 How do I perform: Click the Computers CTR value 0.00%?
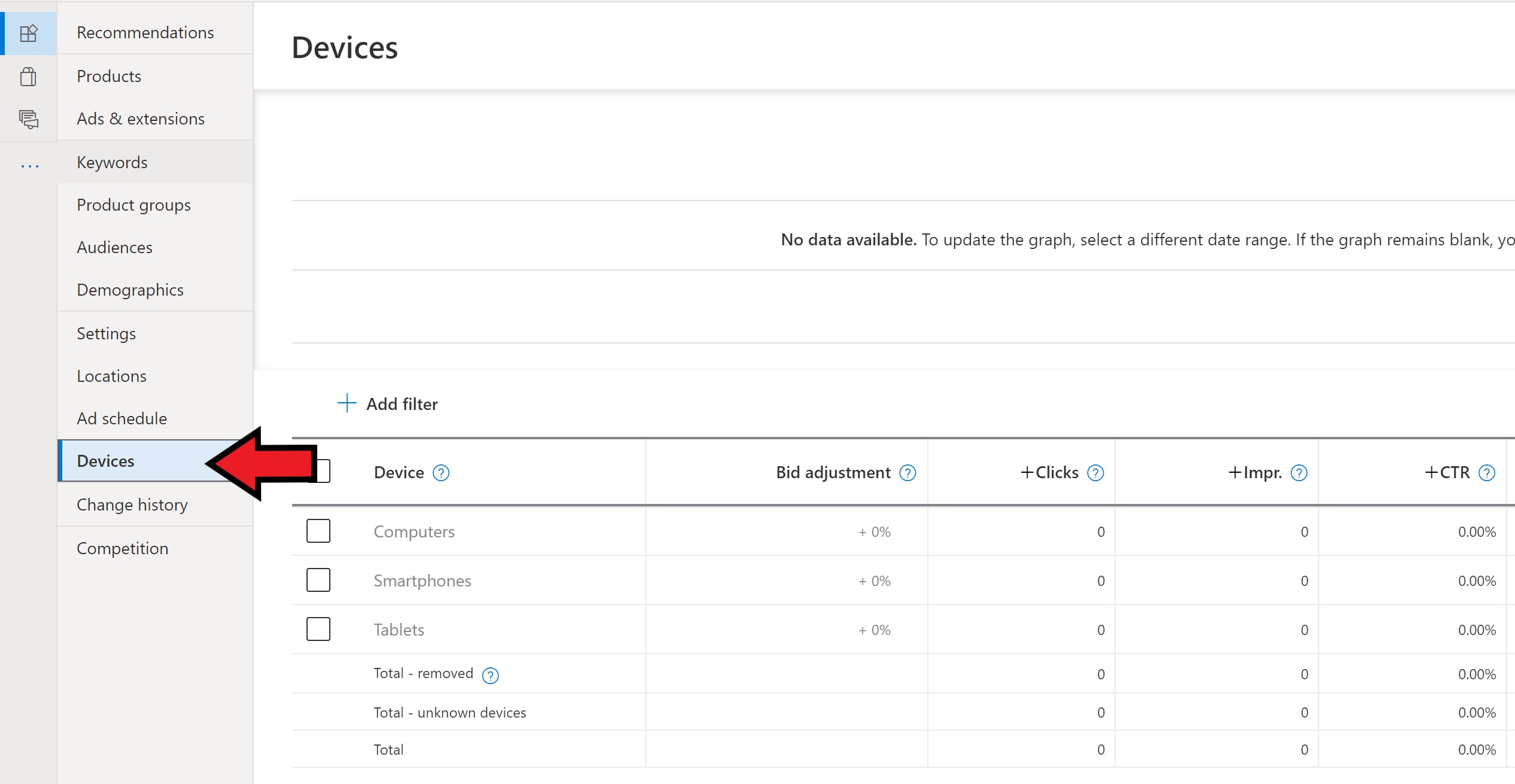pos(1477,532)
